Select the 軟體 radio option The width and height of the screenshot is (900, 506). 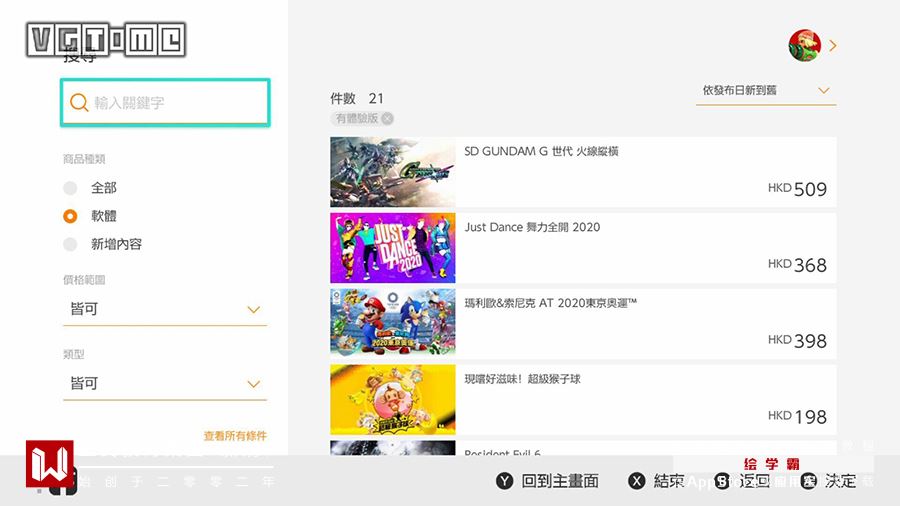pyautogui.click(x=70, y=216)
